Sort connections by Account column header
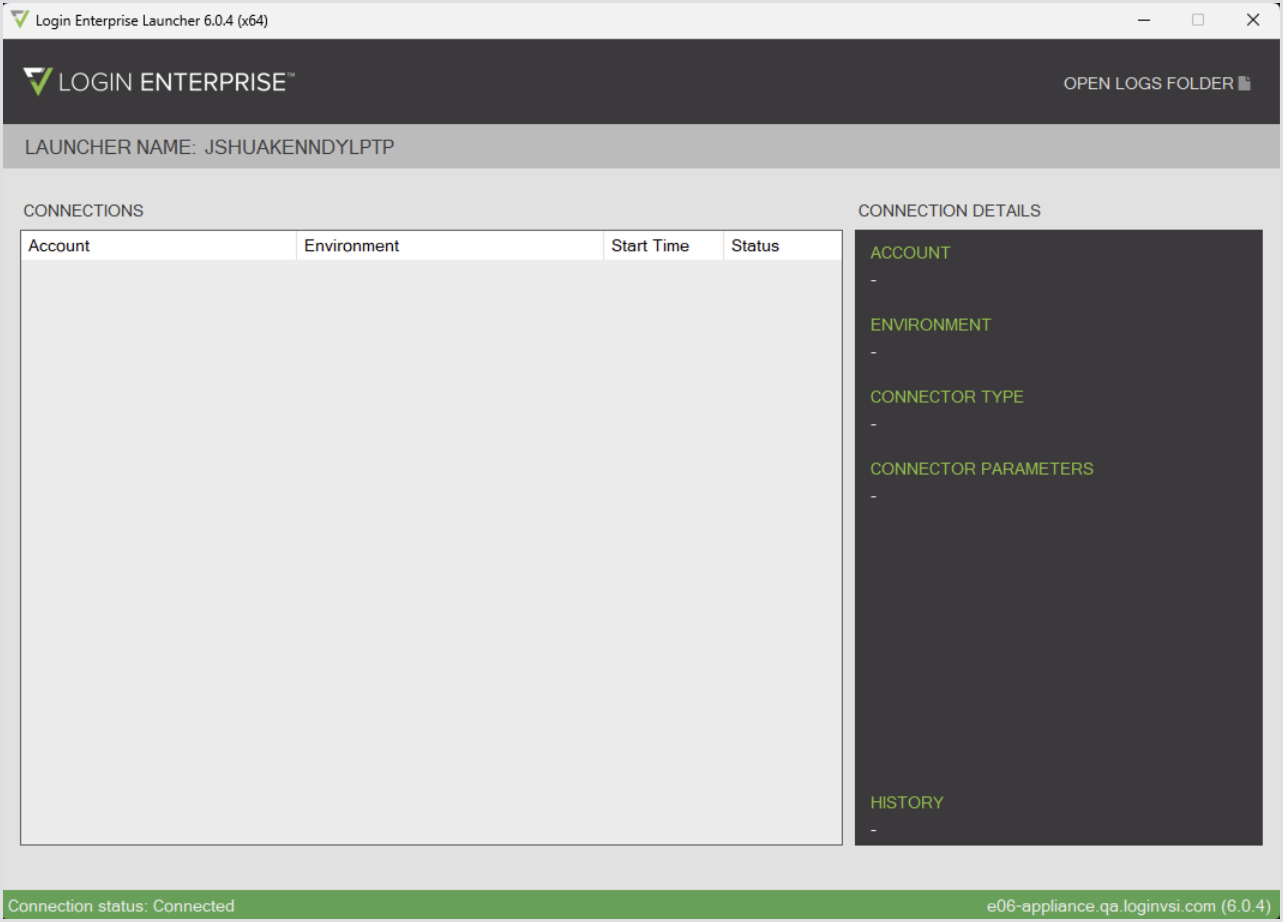This screenshot has width=1283, height=922. pos(158,246)
